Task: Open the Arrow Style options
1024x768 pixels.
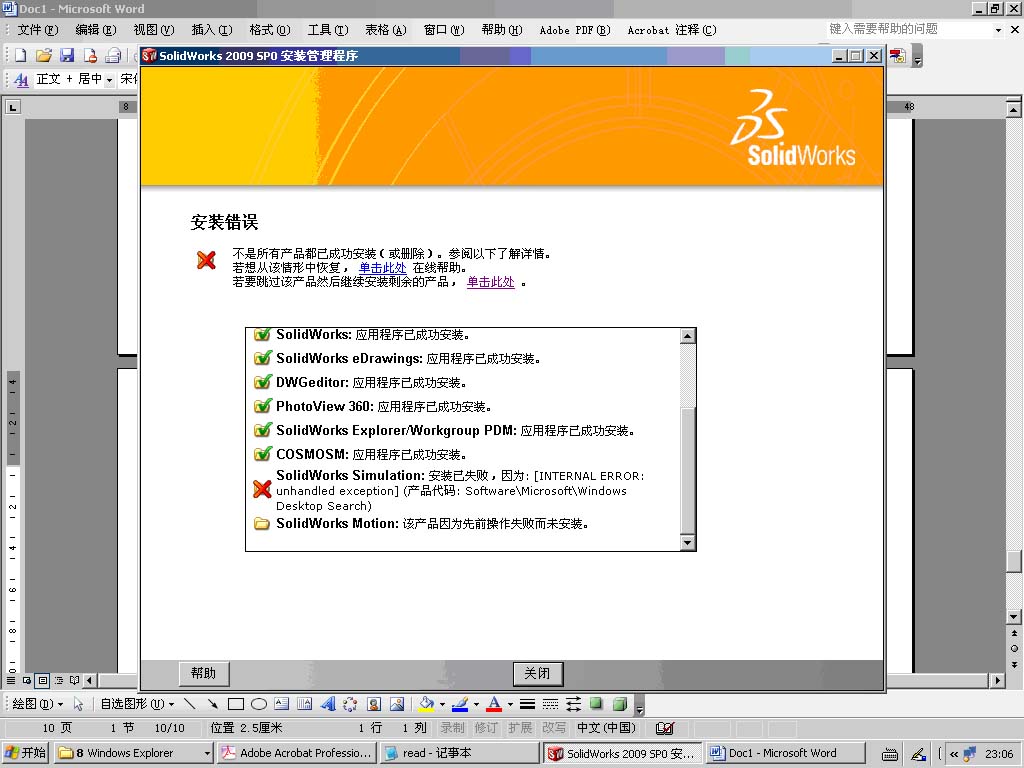Action: coord(573,704)
